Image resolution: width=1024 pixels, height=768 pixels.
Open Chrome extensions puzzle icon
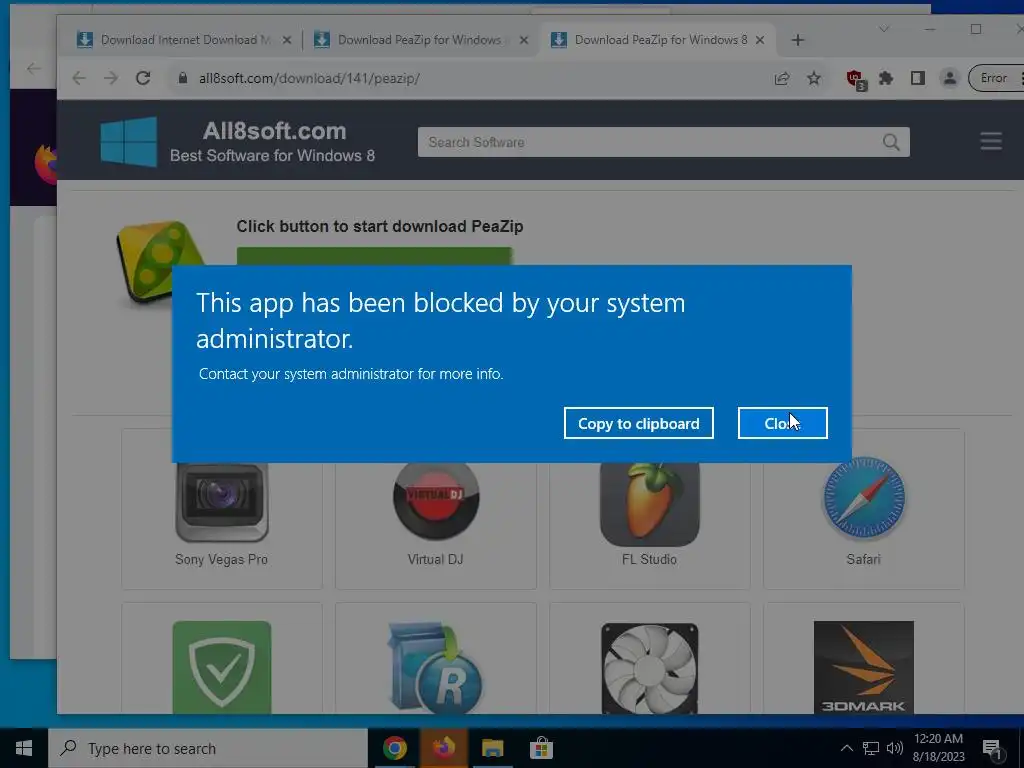(886, 78)
